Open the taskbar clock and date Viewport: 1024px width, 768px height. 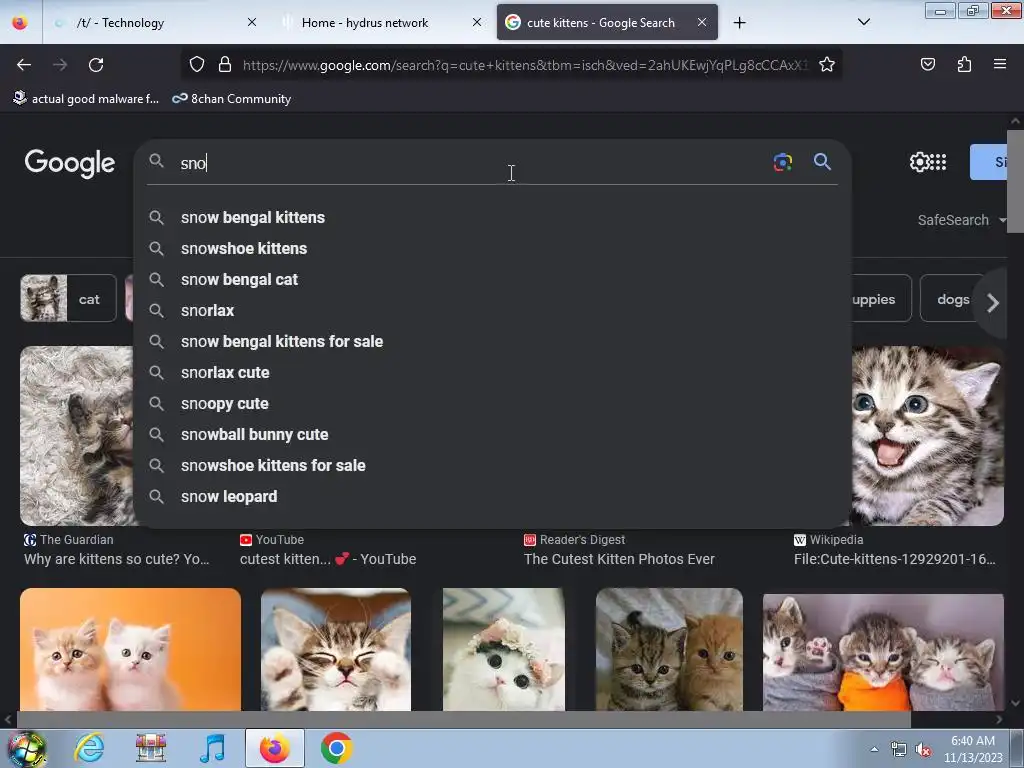tap(973, 749)
